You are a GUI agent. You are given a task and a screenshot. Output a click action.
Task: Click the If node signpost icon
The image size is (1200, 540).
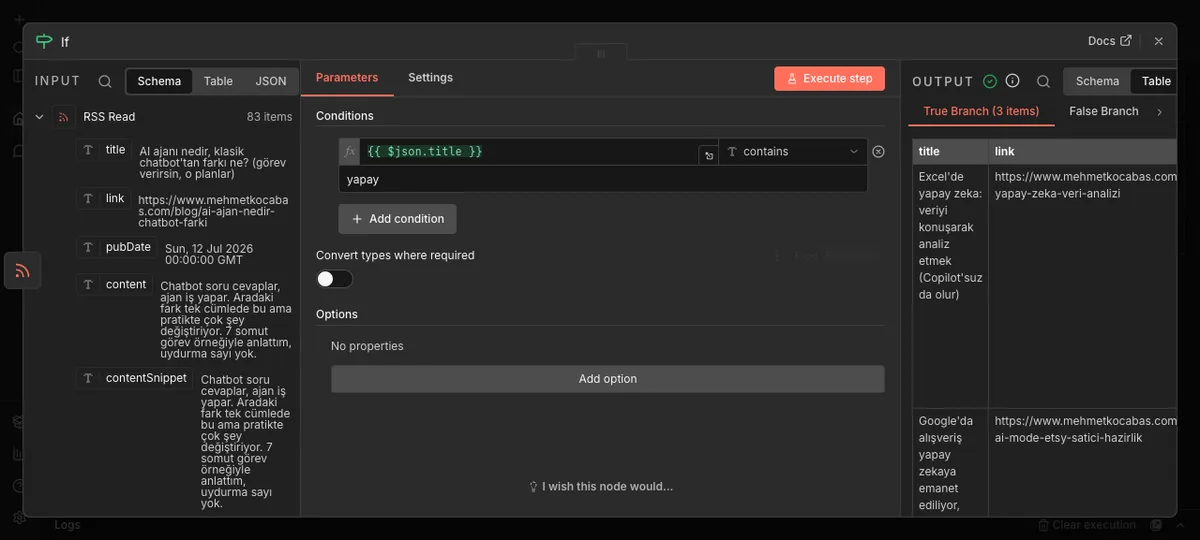click(x=43, y=41)
